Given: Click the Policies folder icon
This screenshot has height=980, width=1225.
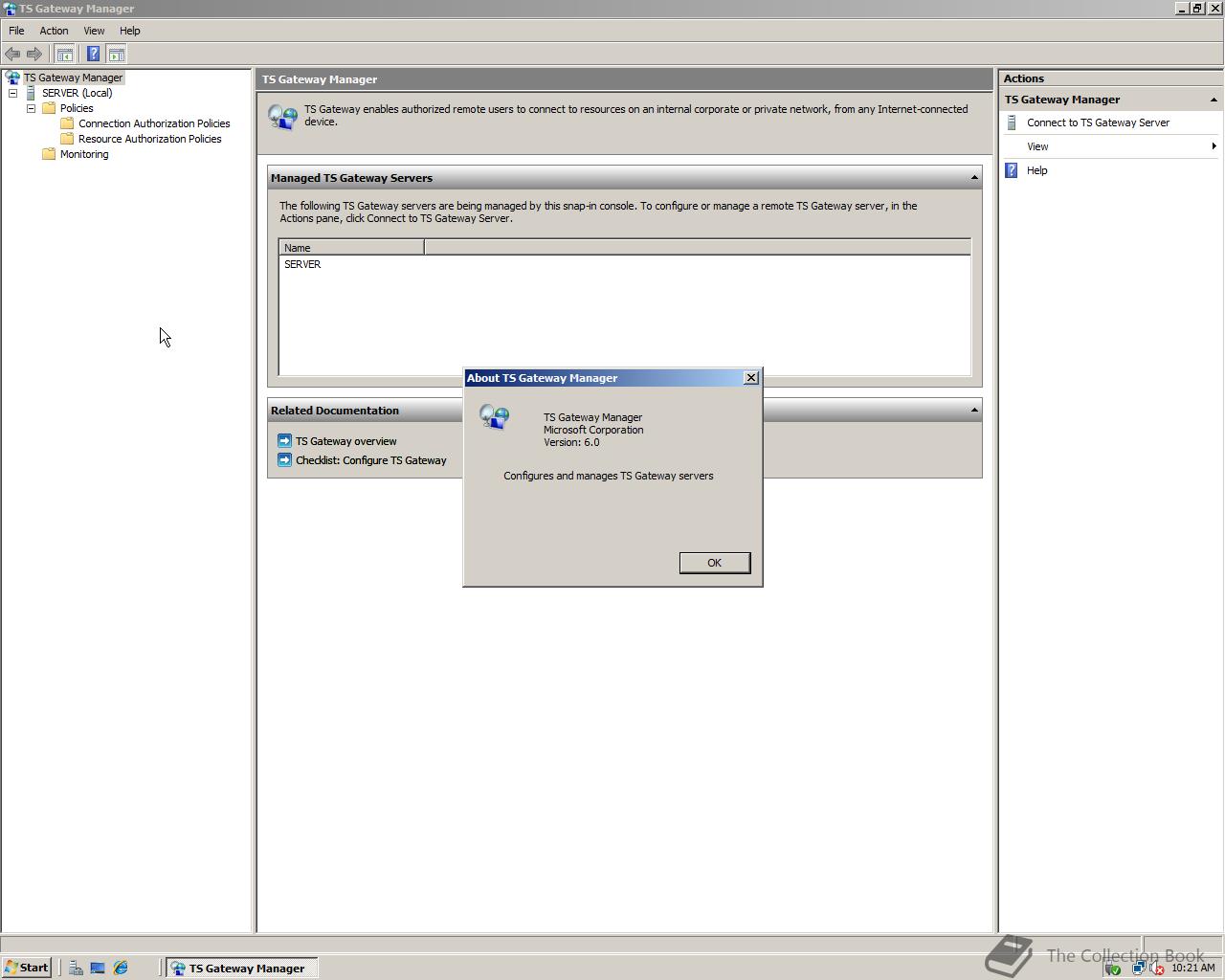Looking at the screenshot, I should pyautogui.click(x=49, y=108).
